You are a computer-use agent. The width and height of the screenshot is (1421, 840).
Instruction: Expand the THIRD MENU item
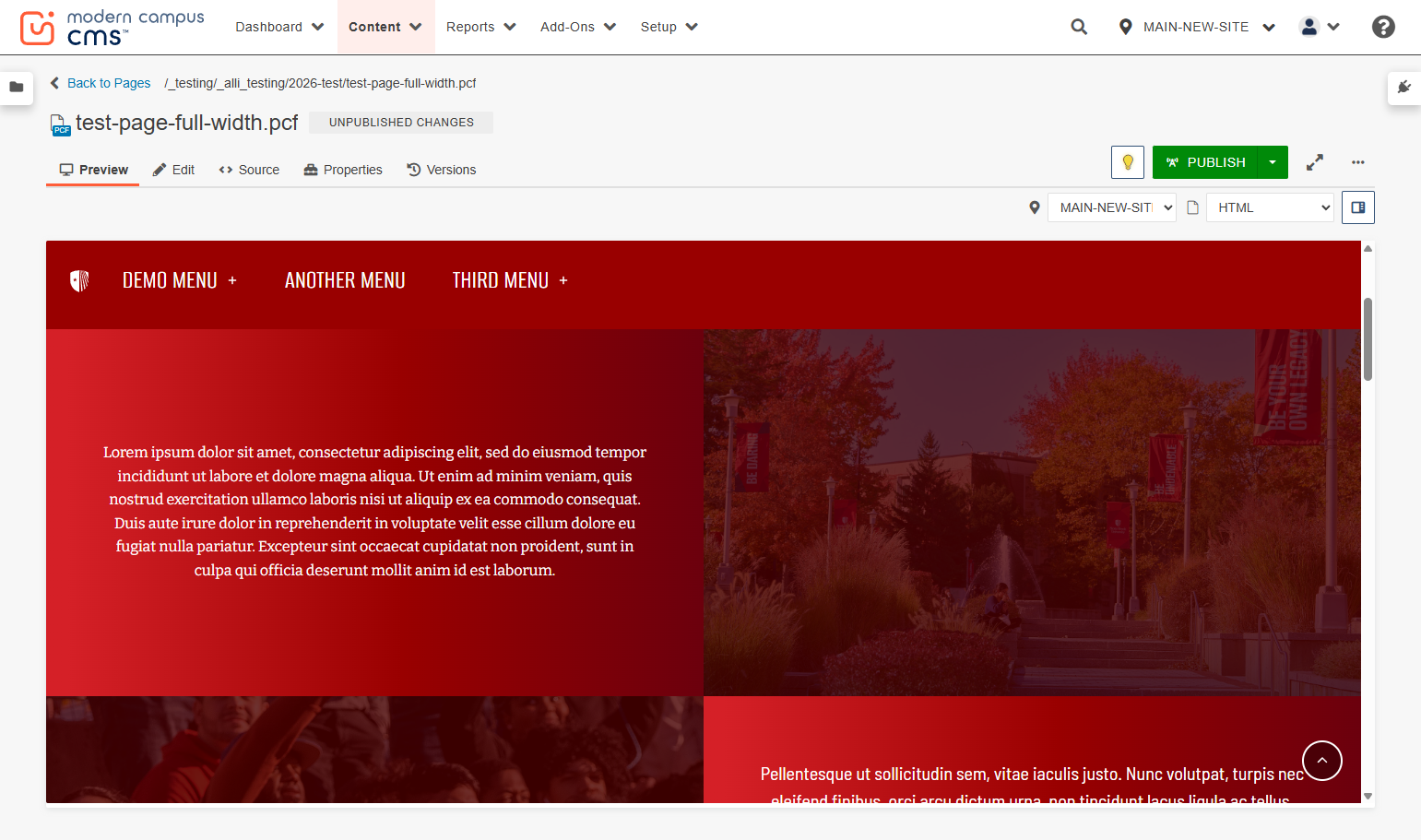tap(510, 280)
